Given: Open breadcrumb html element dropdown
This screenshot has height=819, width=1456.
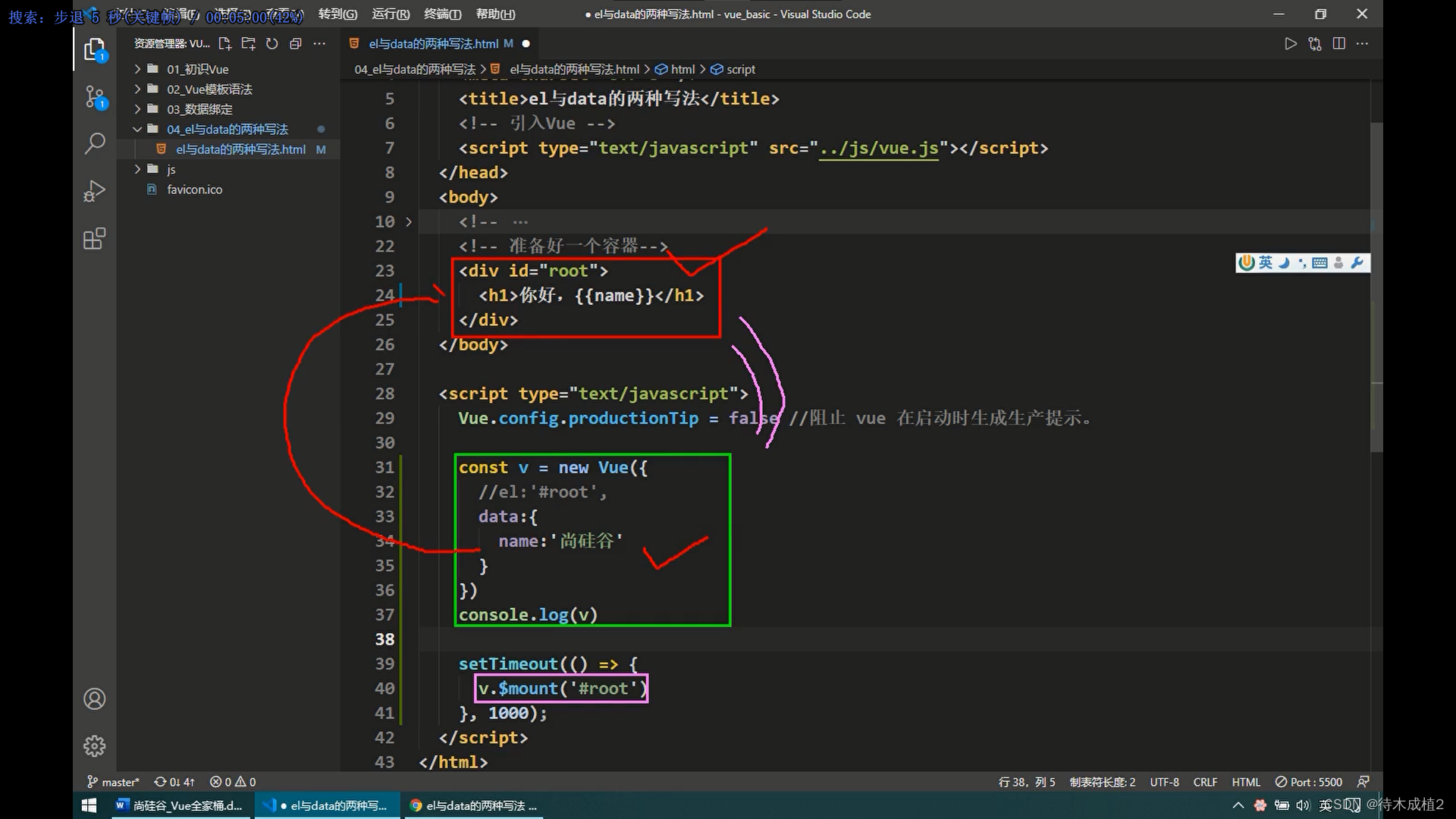Looking at the screenshot, I should click(x=676, y=69).
